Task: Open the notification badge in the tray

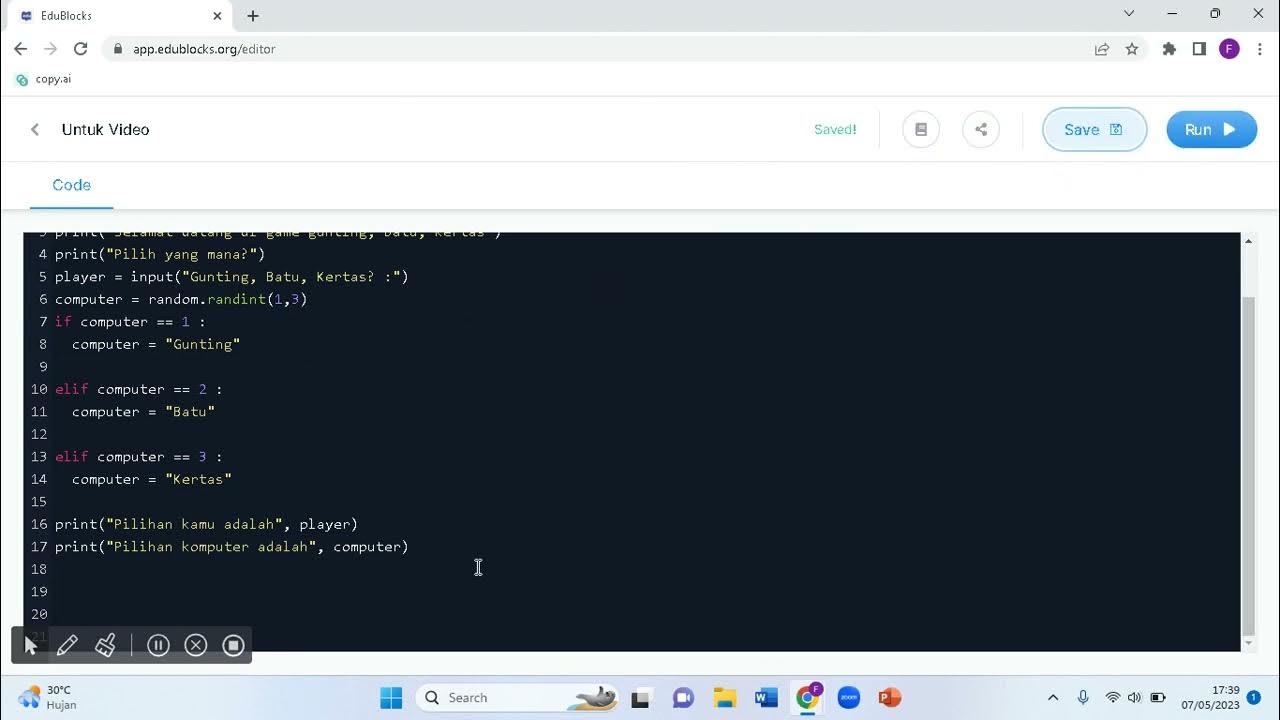Action: (x=1254, y=697)
